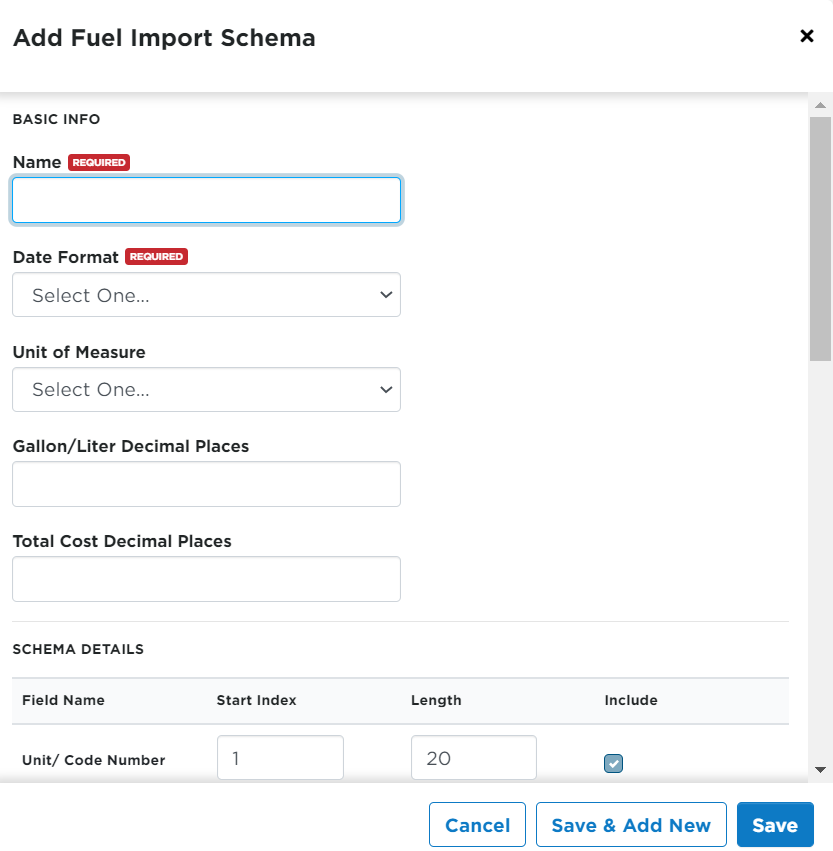Image resolution: width=833 pixels, height=851 pixels.
Task: Close the Add Fuel Import Schema dialog
Action: pyautogui.click(x=807, y=37)
